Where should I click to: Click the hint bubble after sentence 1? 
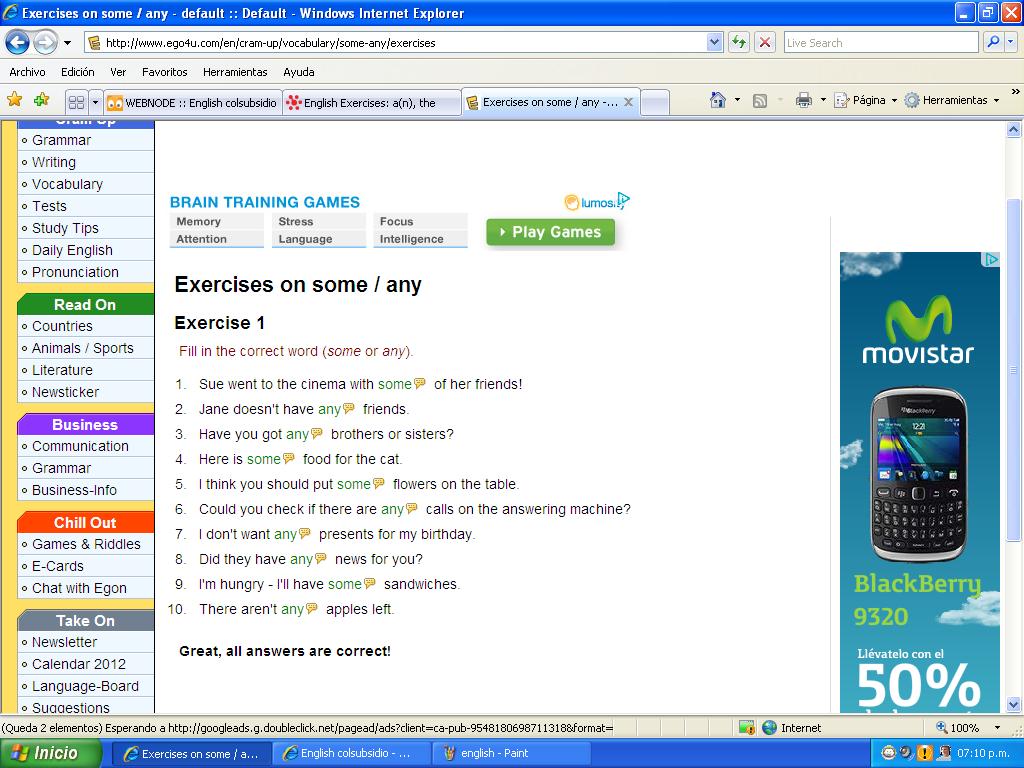(x=420, y=383)
